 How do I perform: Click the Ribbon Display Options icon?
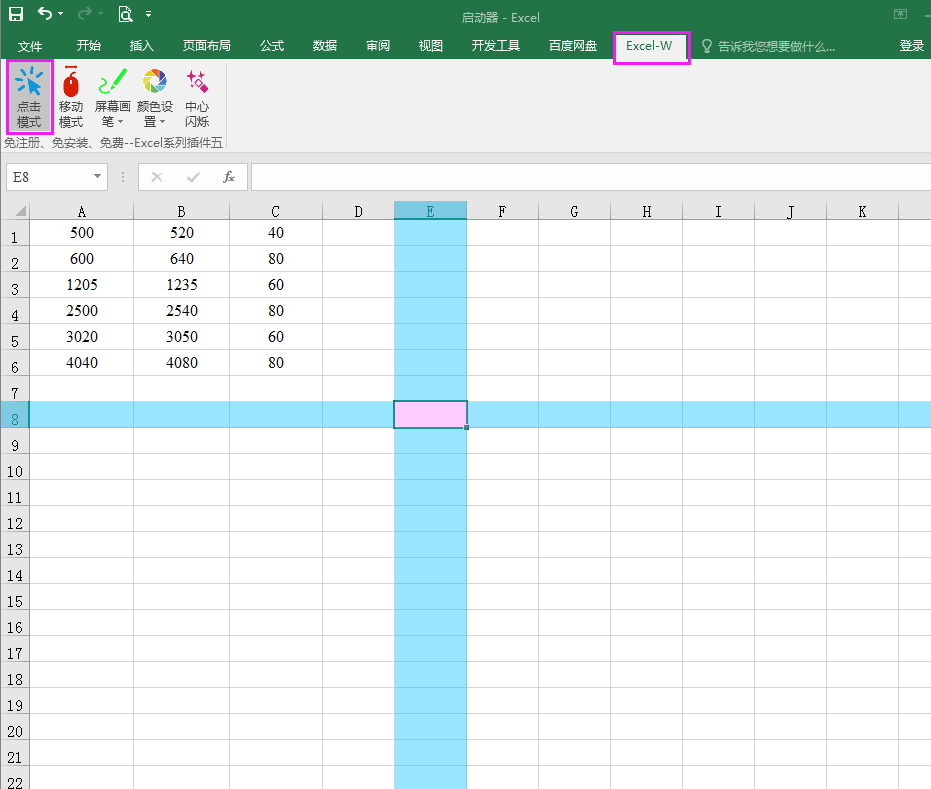point(900,14)
